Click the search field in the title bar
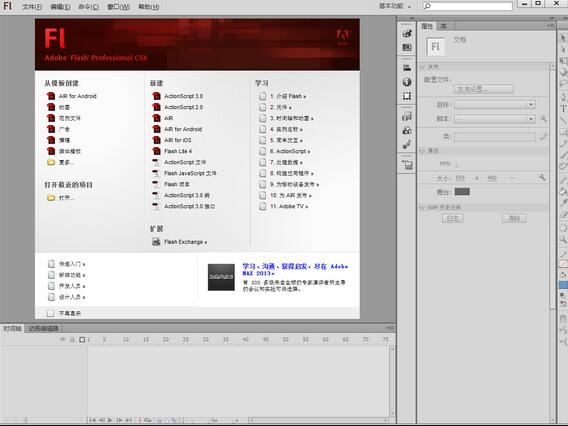 point(467,6)
